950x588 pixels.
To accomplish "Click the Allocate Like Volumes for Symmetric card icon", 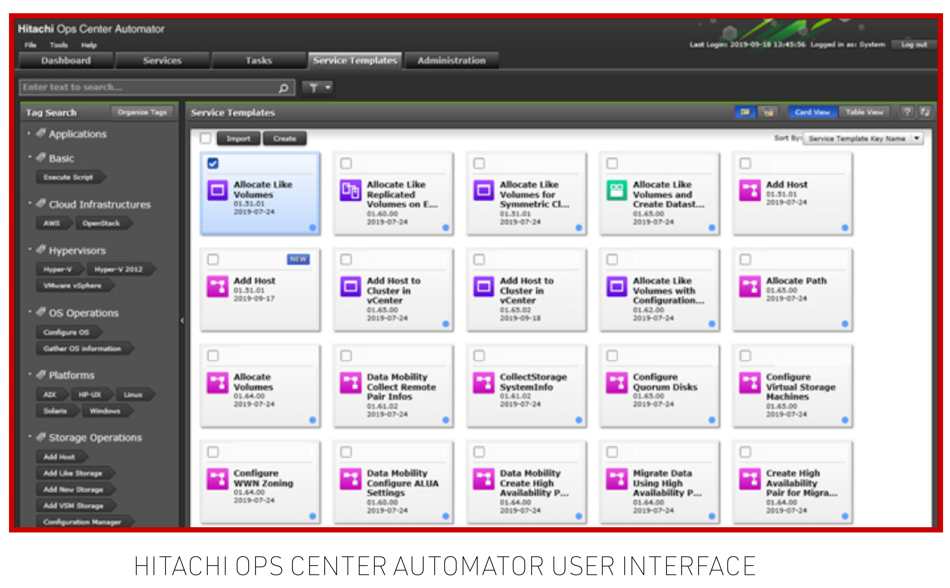I will pos(483,190).
